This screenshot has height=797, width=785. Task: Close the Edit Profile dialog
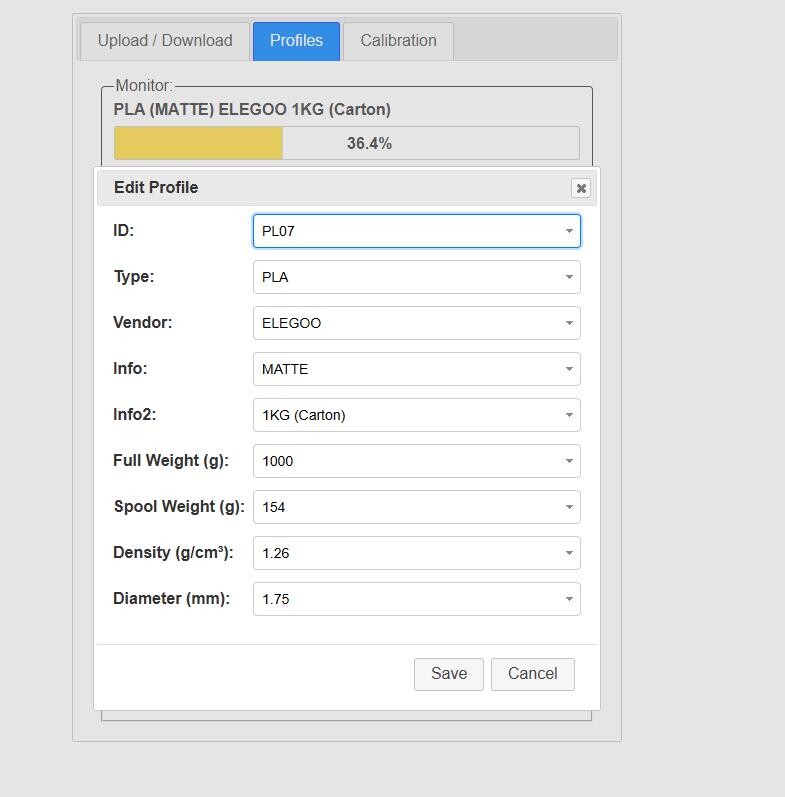click(x=581, y=188)
